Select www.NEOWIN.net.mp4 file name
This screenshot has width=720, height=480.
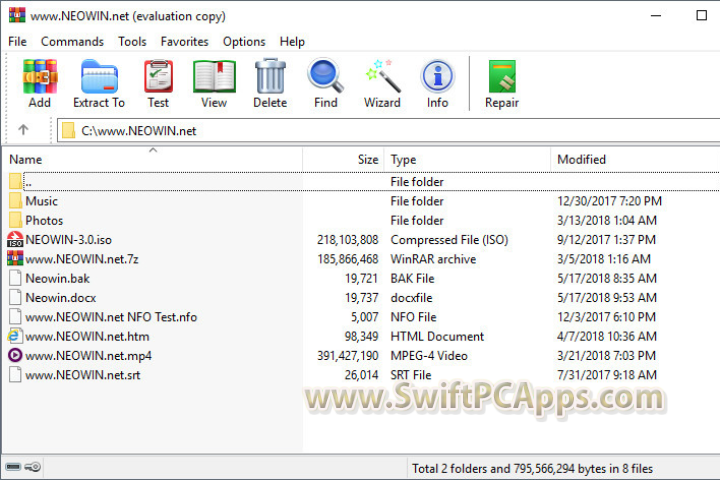coord(88,356)
